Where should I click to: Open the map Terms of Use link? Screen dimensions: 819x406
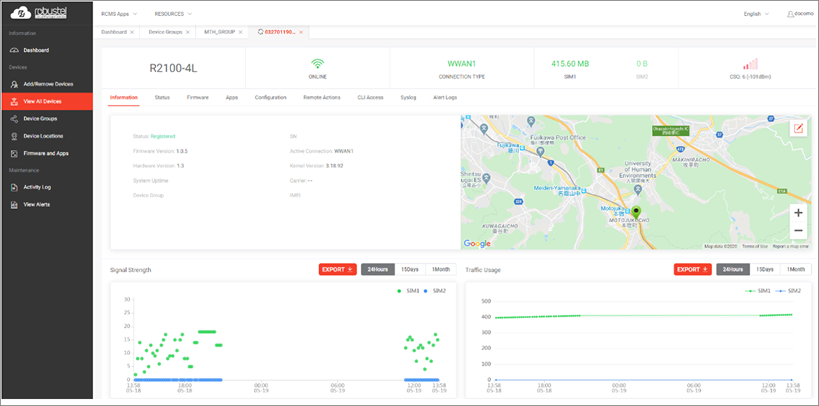pos(755,246)
